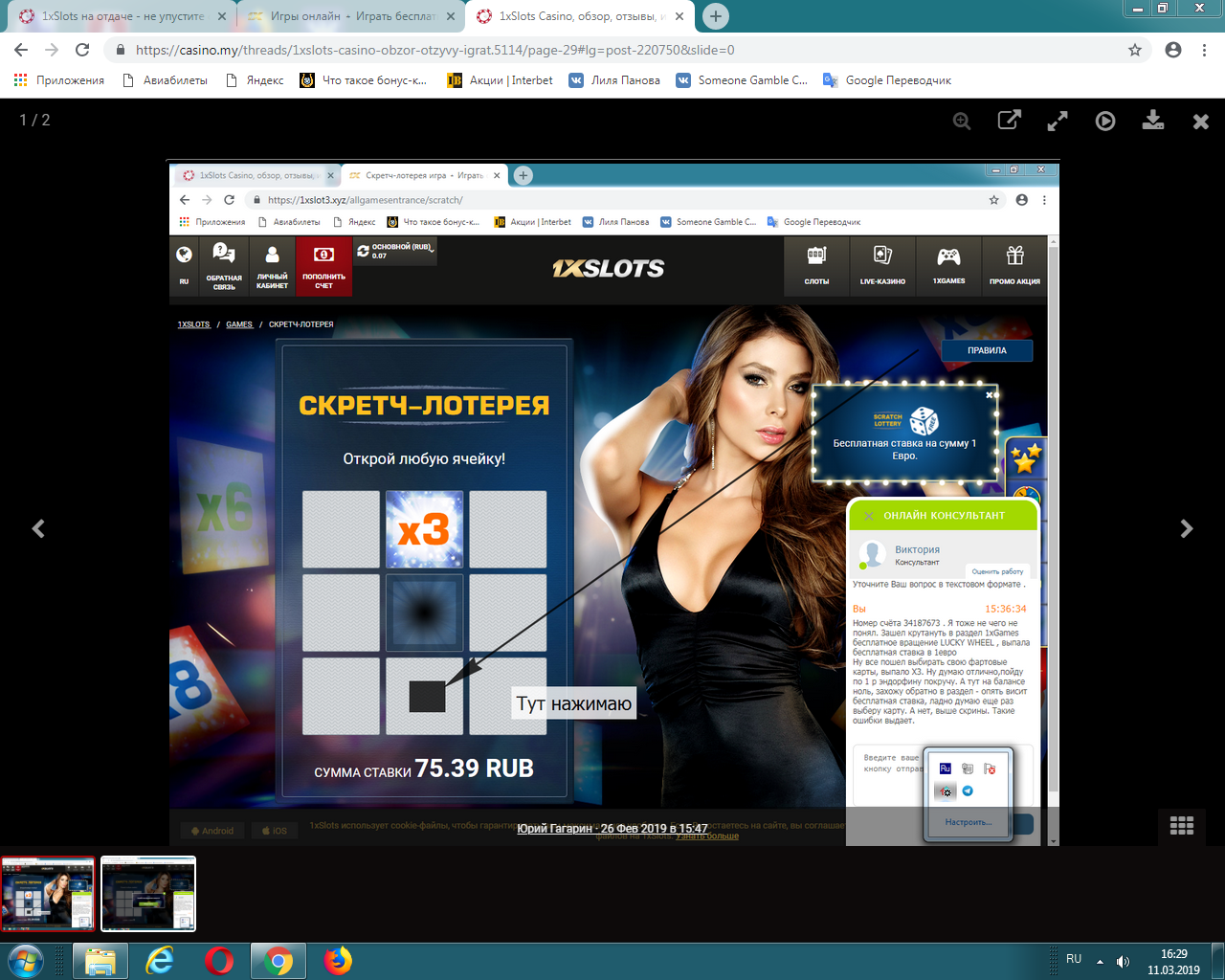The height and width of the screenshot is (980, 1225).
Task: Open the lightbox image in a new window
Action: 1009,121
